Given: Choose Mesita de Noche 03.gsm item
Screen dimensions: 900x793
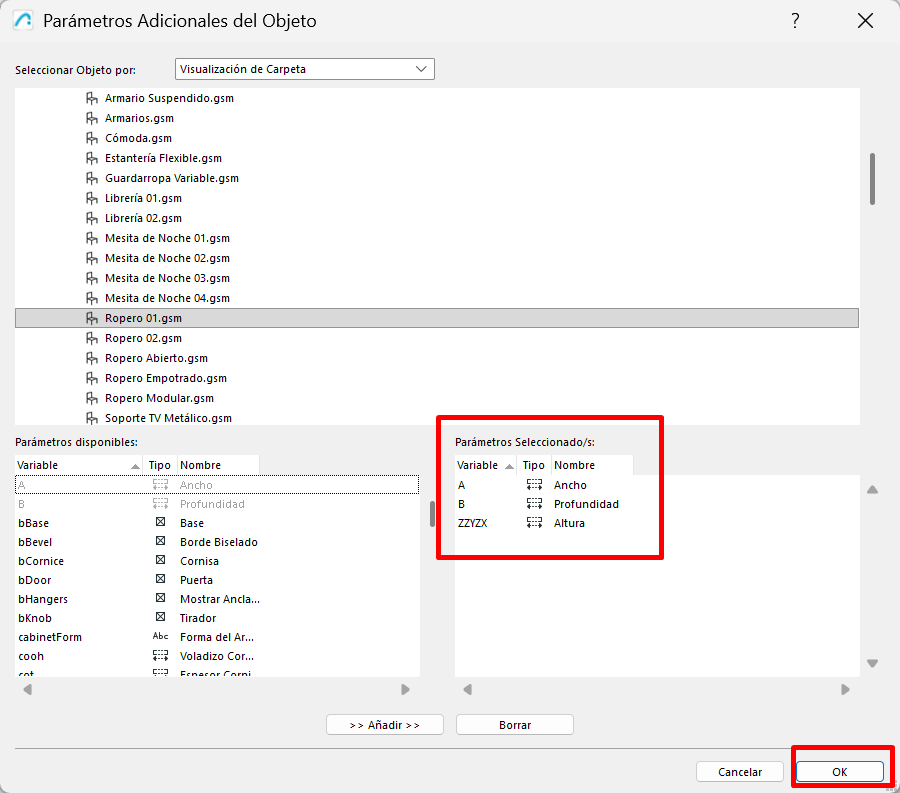Looking at the screenshot, I should coord(167,278).
